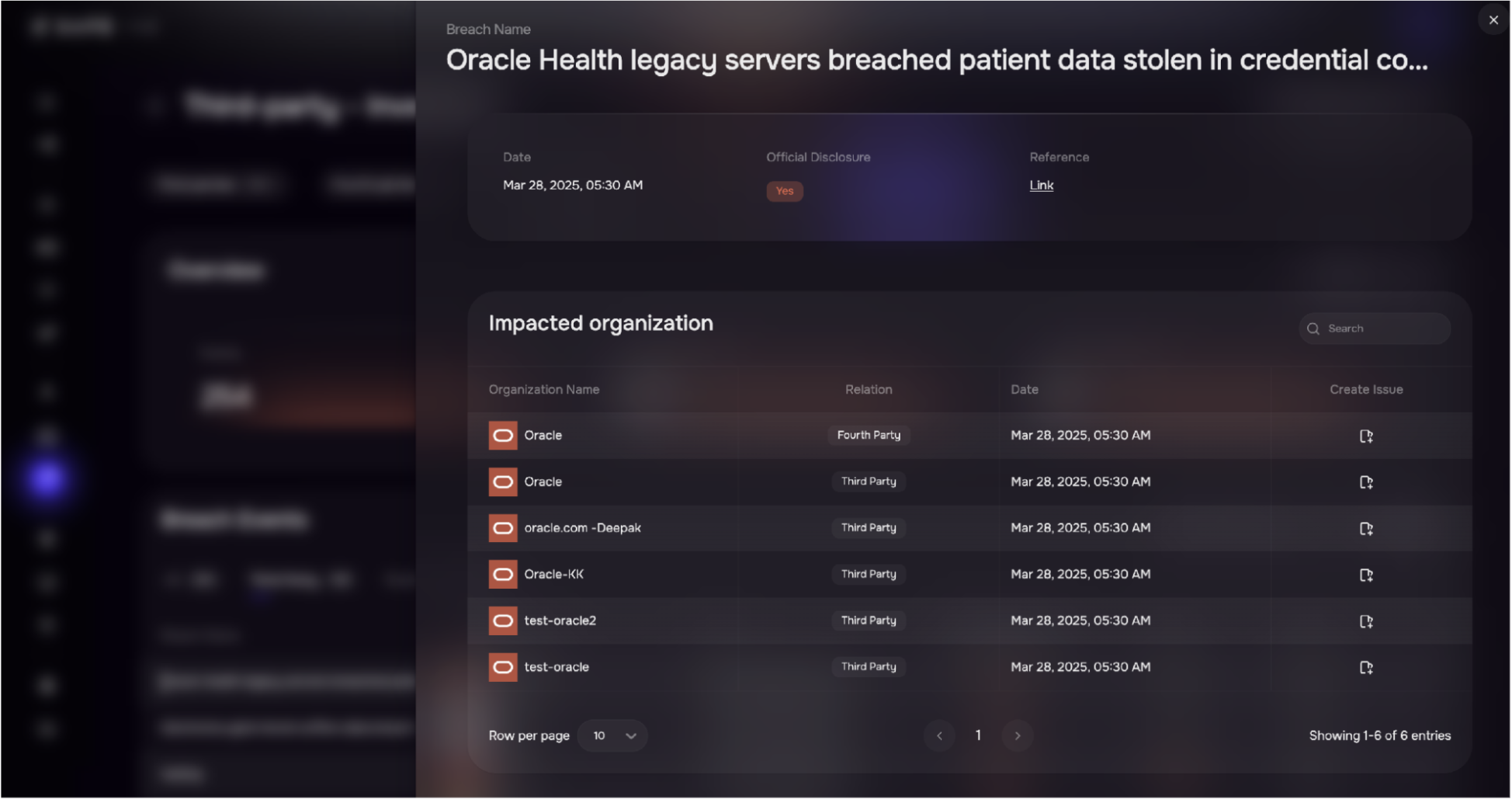Click breach date Mar 28, 2025 in summary card
Viewport: 1512px width, 803px height.
tap(572, 185)
